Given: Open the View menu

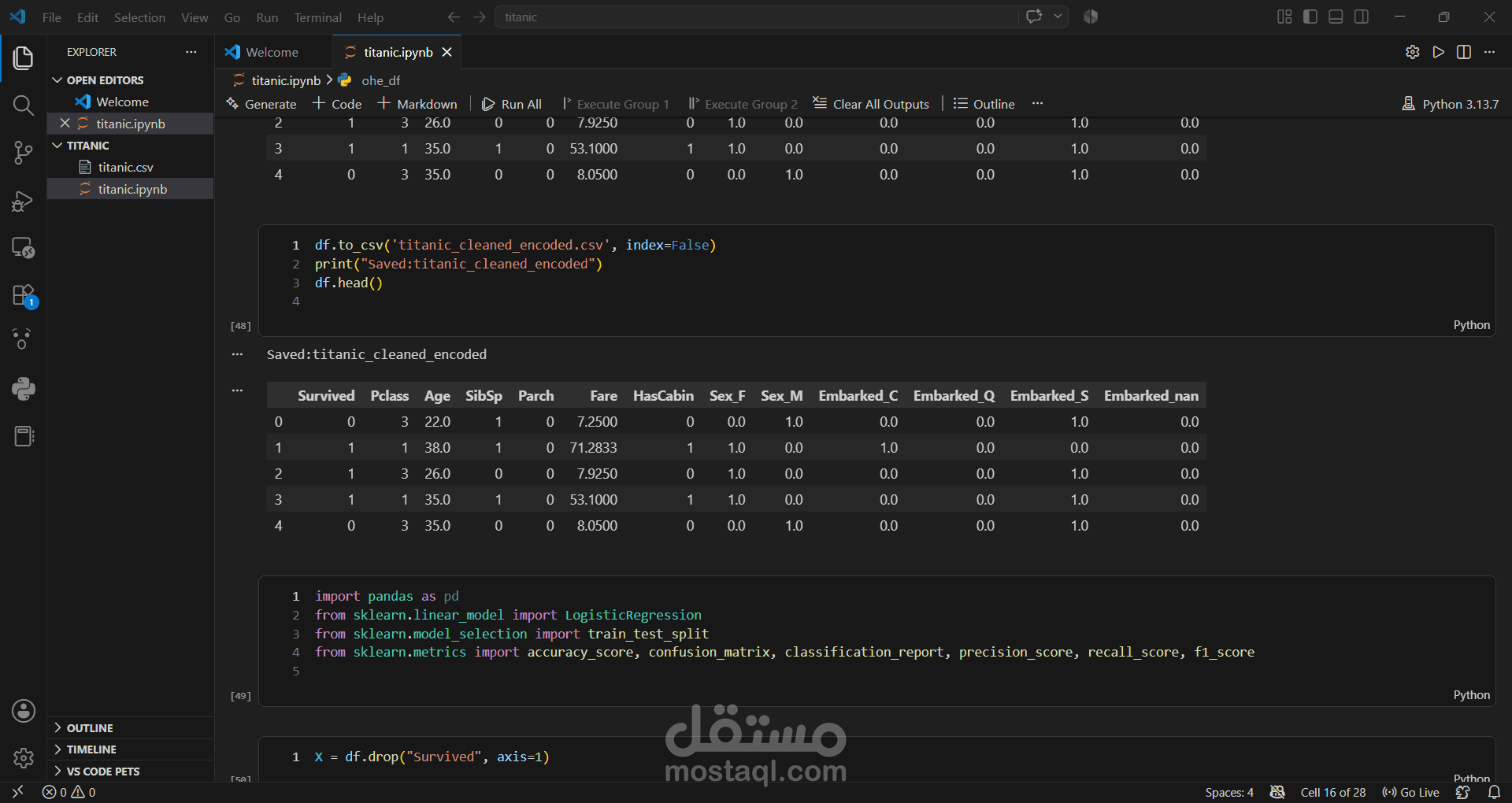Looking at the screenshot, I should point(195,17).
